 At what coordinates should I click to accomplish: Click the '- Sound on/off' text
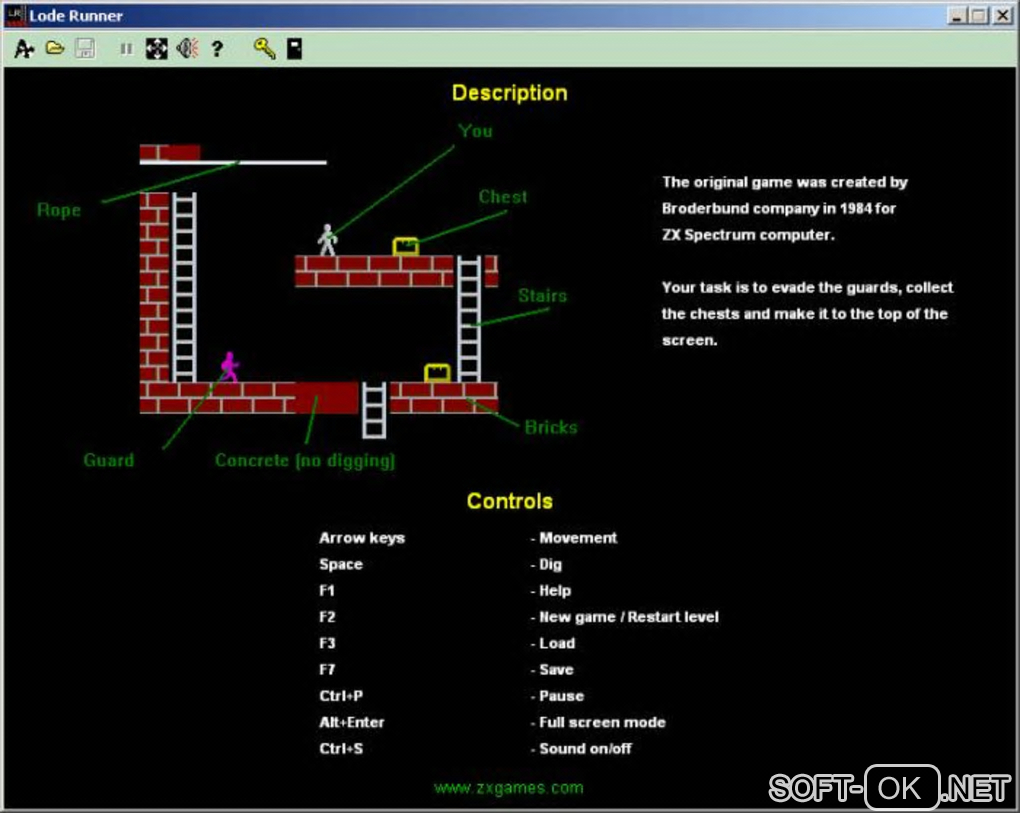(x=581, y=749)
